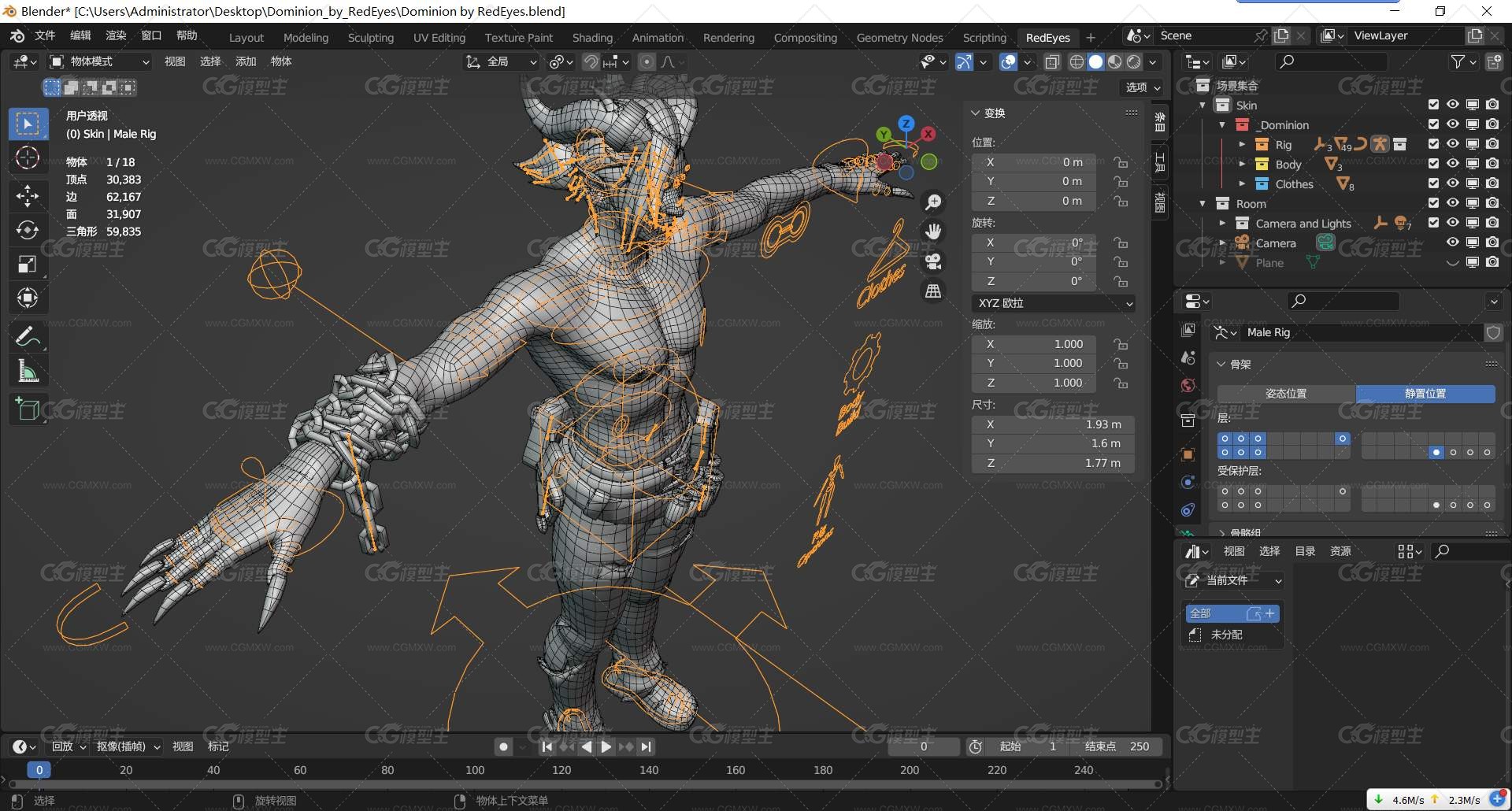The height and width of the screenshot is (811, 1512).
Task: Select the Transform tool
Action: pos(28,298)
